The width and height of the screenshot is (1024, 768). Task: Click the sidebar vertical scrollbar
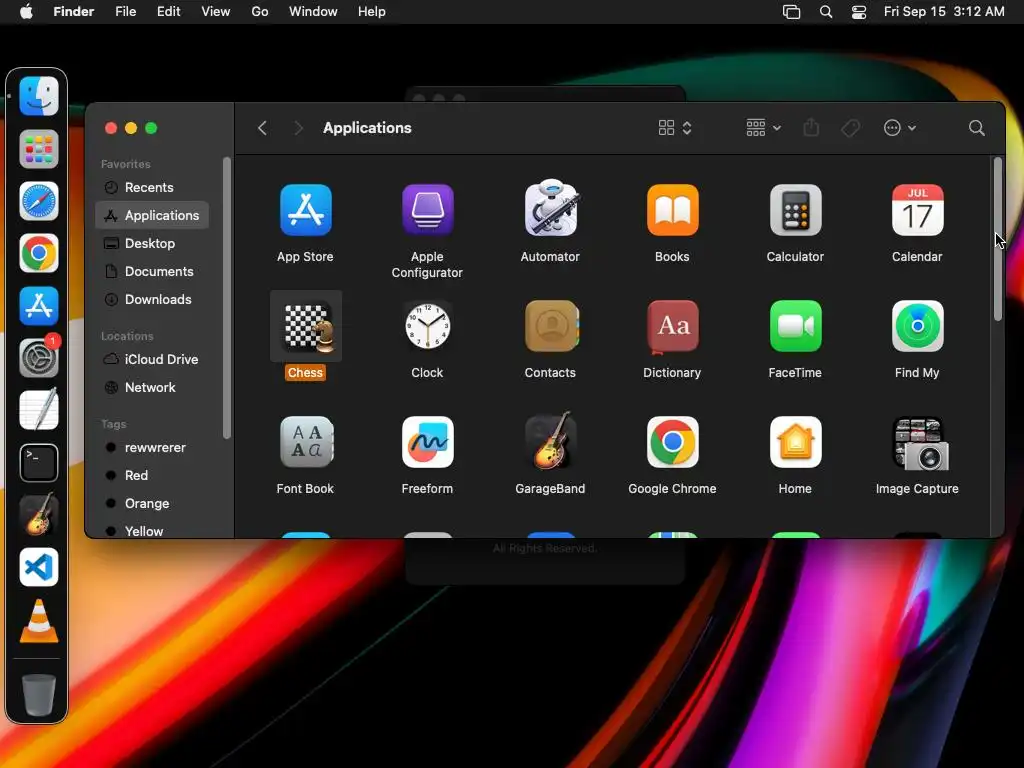pos(227,298)
